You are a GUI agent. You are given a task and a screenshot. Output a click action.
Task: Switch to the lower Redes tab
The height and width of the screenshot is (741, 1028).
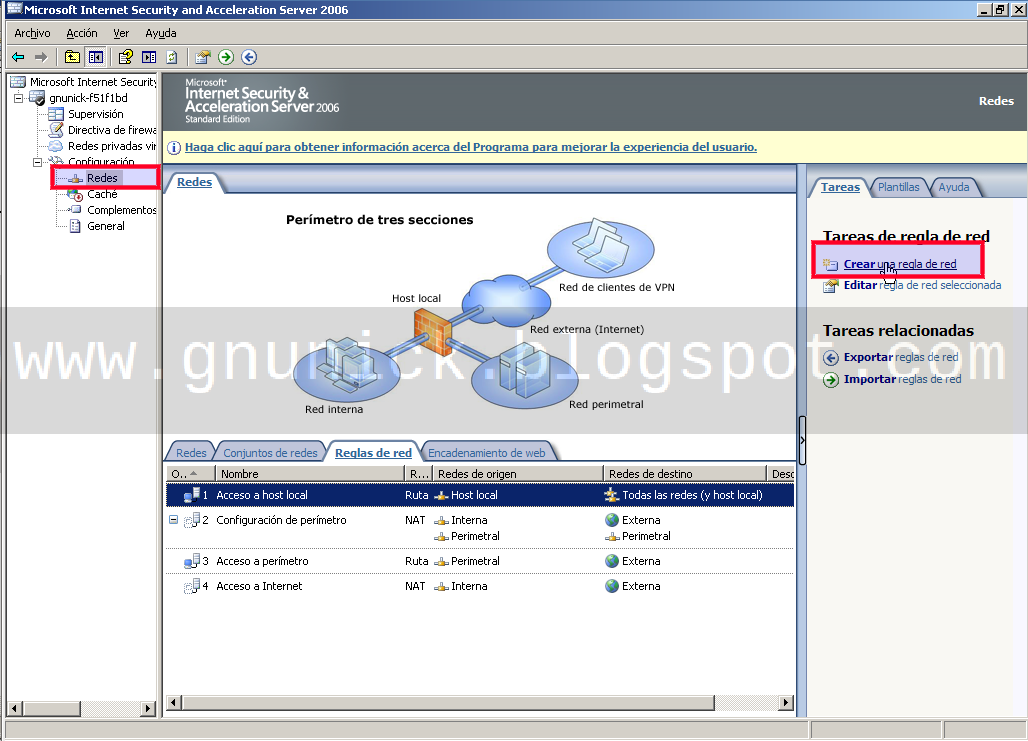(x=191, y=453)
